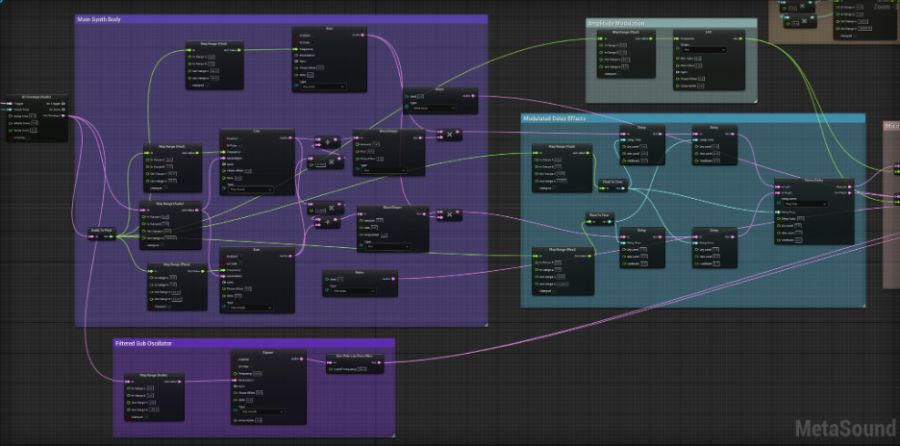Click the resize handle of the Main Synth Body comment
The width and height of the screenshot is (900, 446).
pyautogui.click(x=485, y=325)
